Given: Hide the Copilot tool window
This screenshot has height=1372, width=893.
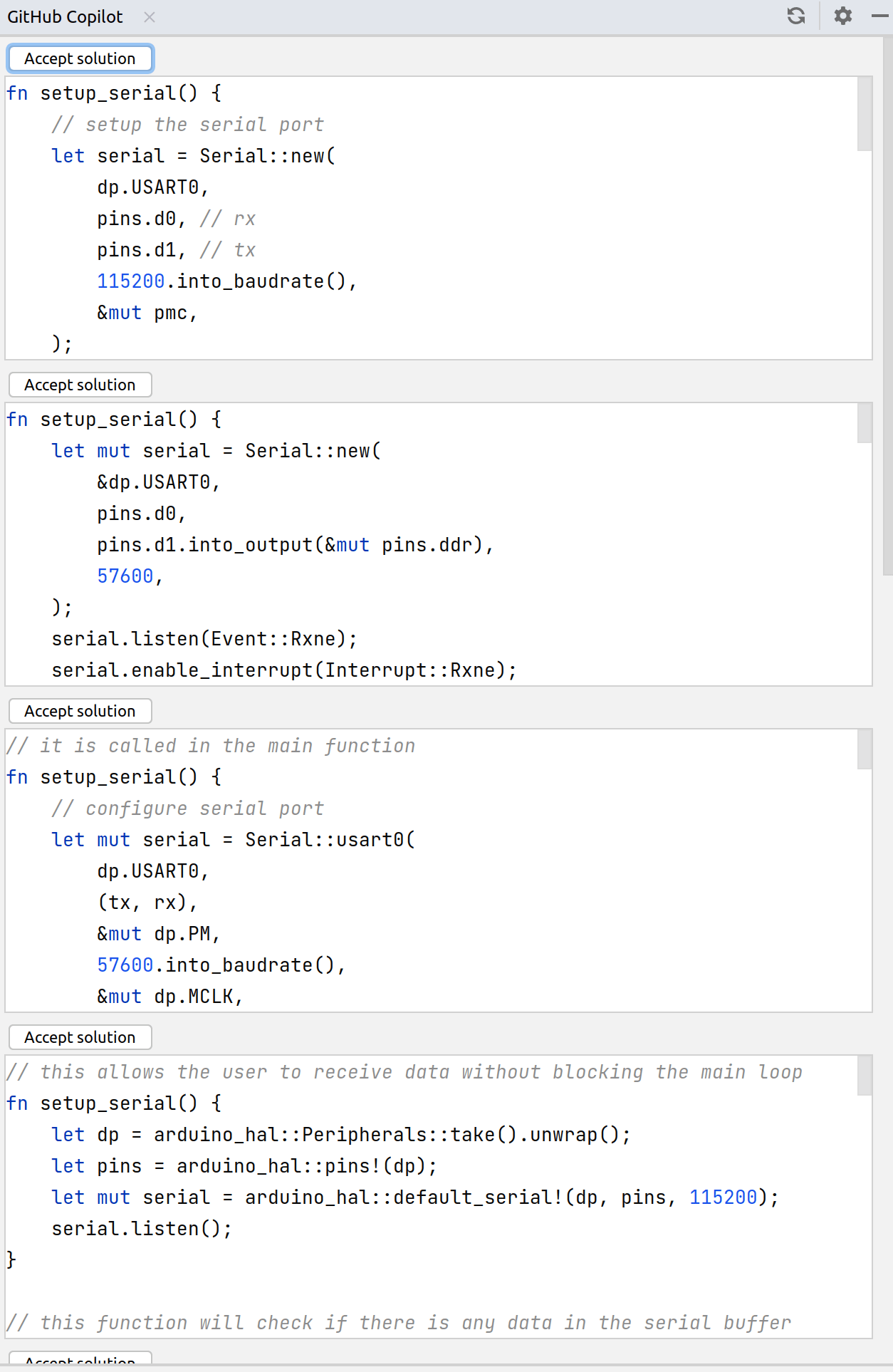Looking at the screenshot, I should tap(880, 16).
